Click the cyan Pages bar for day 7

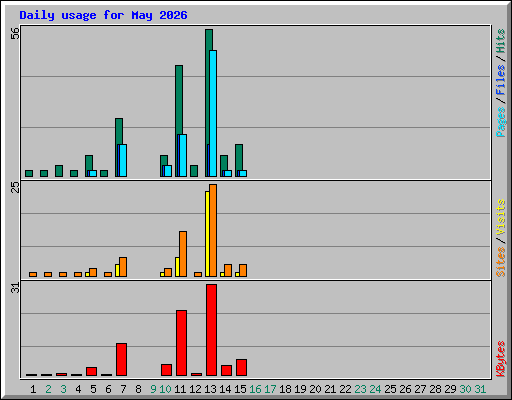click(x=123, y=160)
